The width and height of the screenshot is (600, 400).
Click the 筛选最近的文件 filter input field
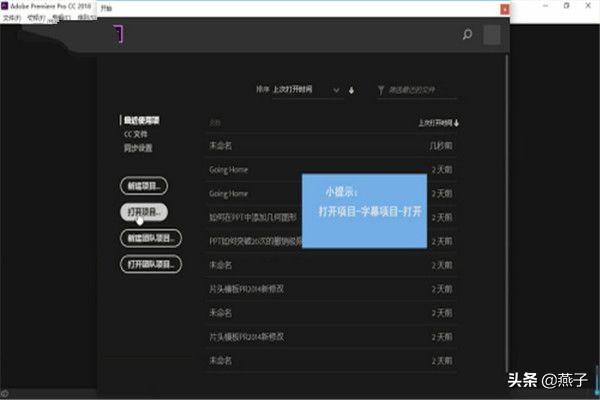422,90
